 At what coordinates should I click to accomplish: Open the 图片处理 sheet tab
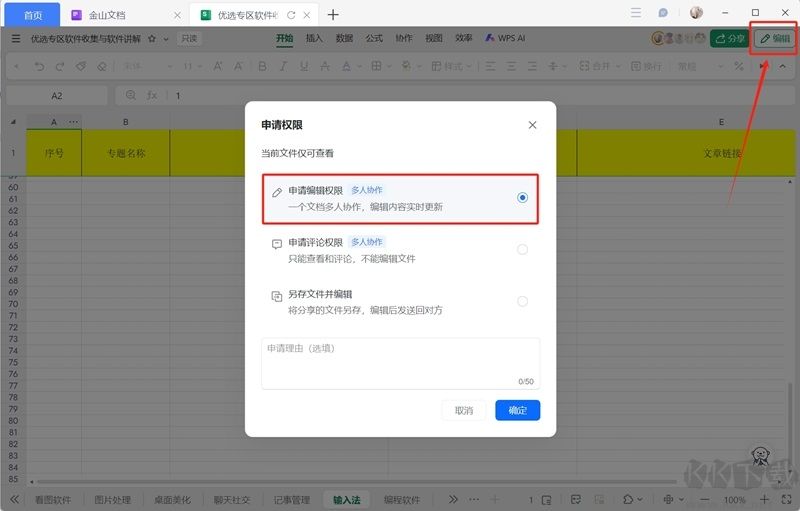[112, 500]
